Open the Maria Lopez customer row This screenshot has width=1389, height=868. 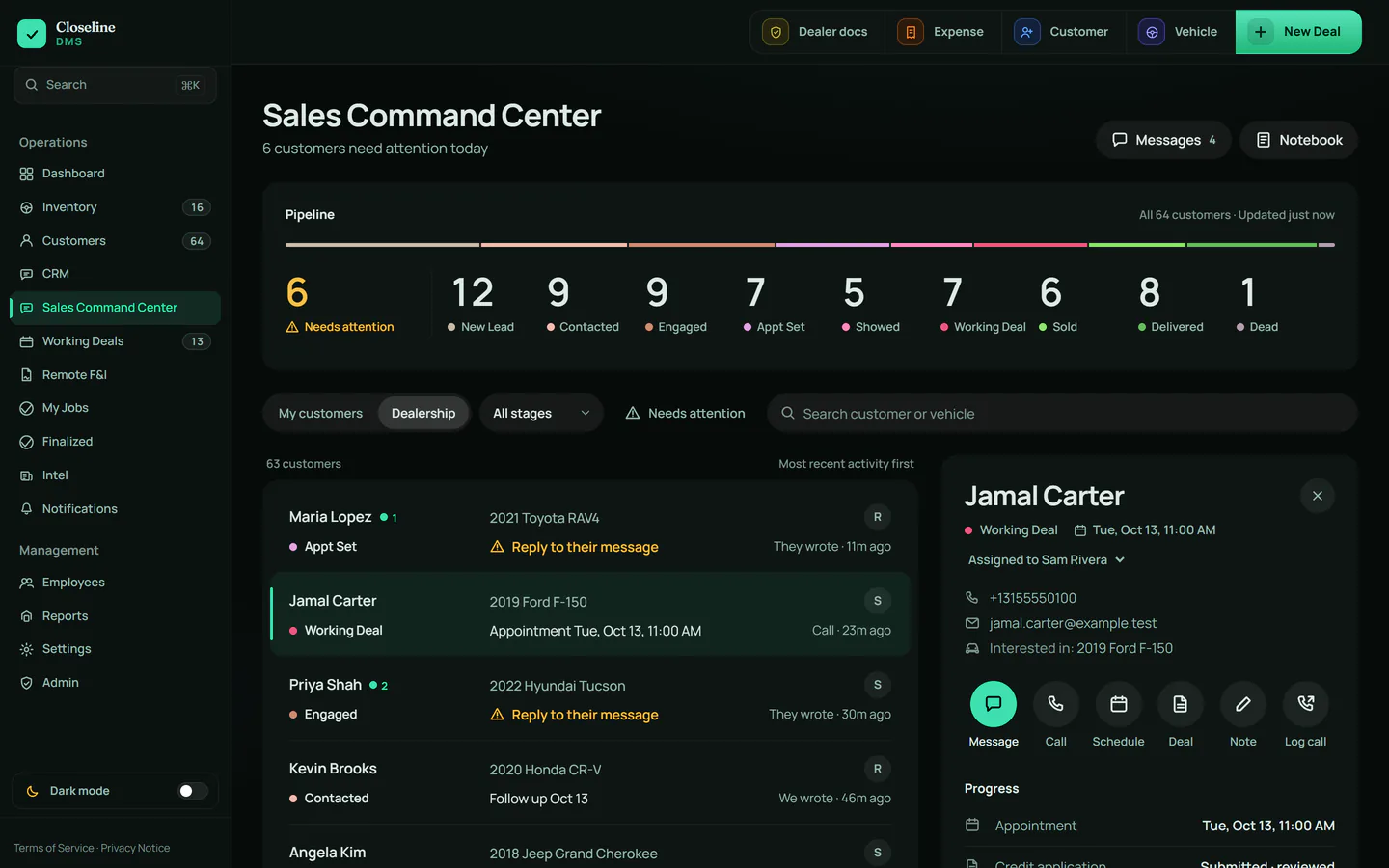pos(590,531)
